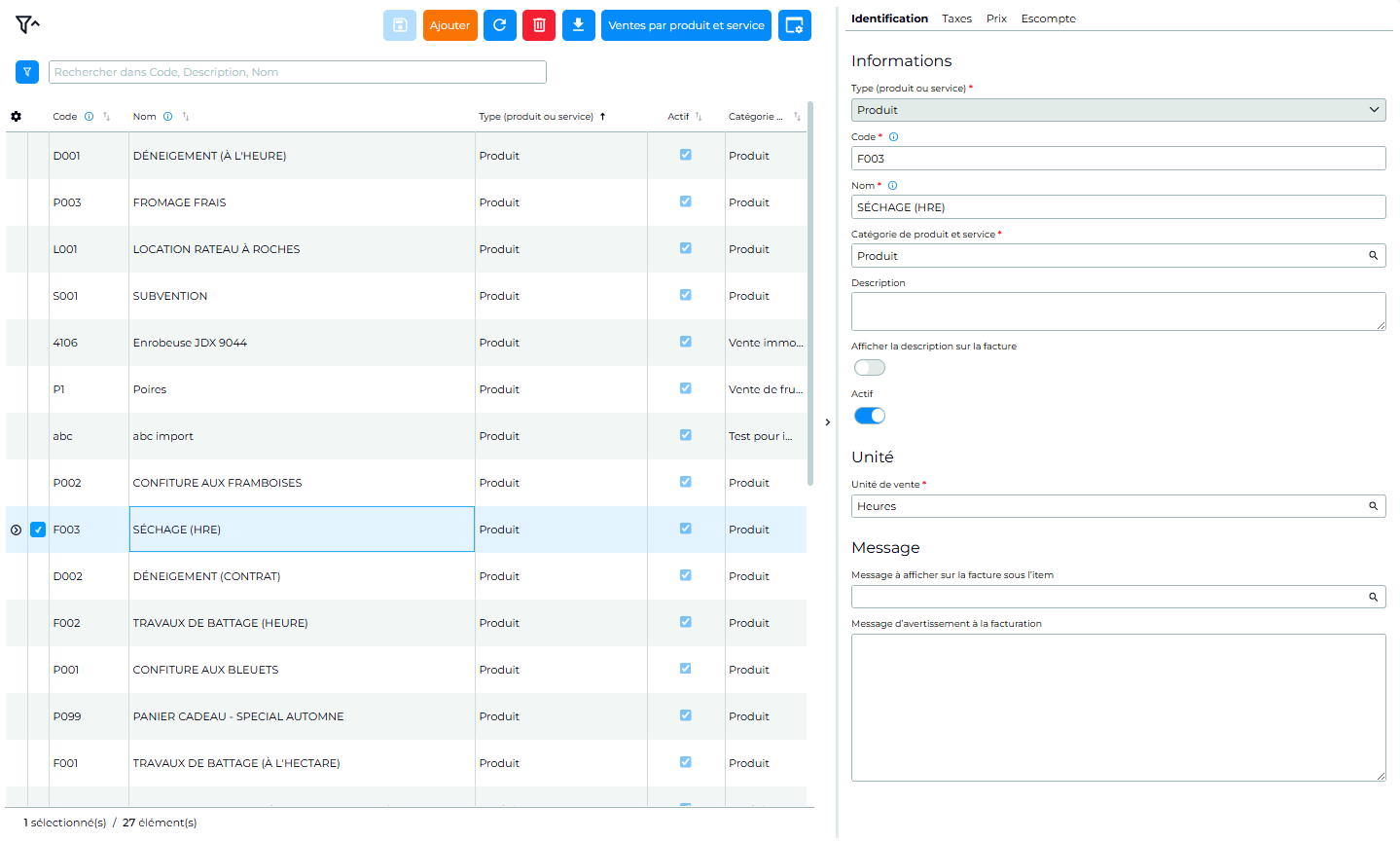Click the red trash delete icon
Image resolution: width=1400 pixels, height=841 pixels.
[539, 25]
